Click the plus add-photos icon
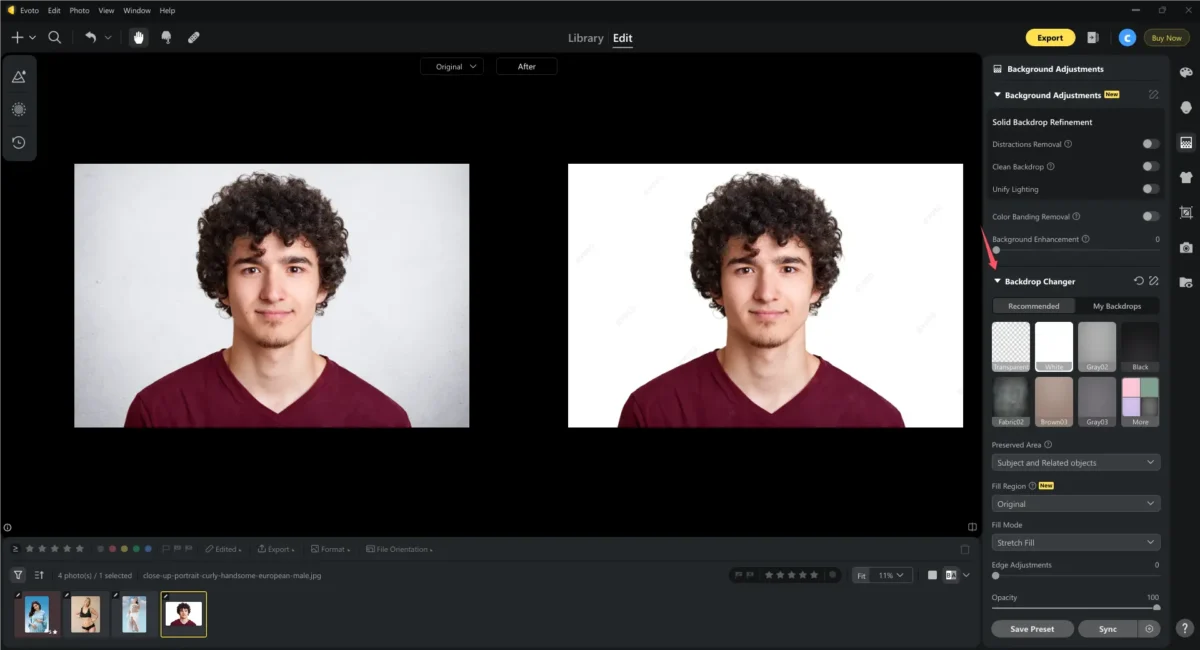The image size is (1200, 650). point(17,37)
